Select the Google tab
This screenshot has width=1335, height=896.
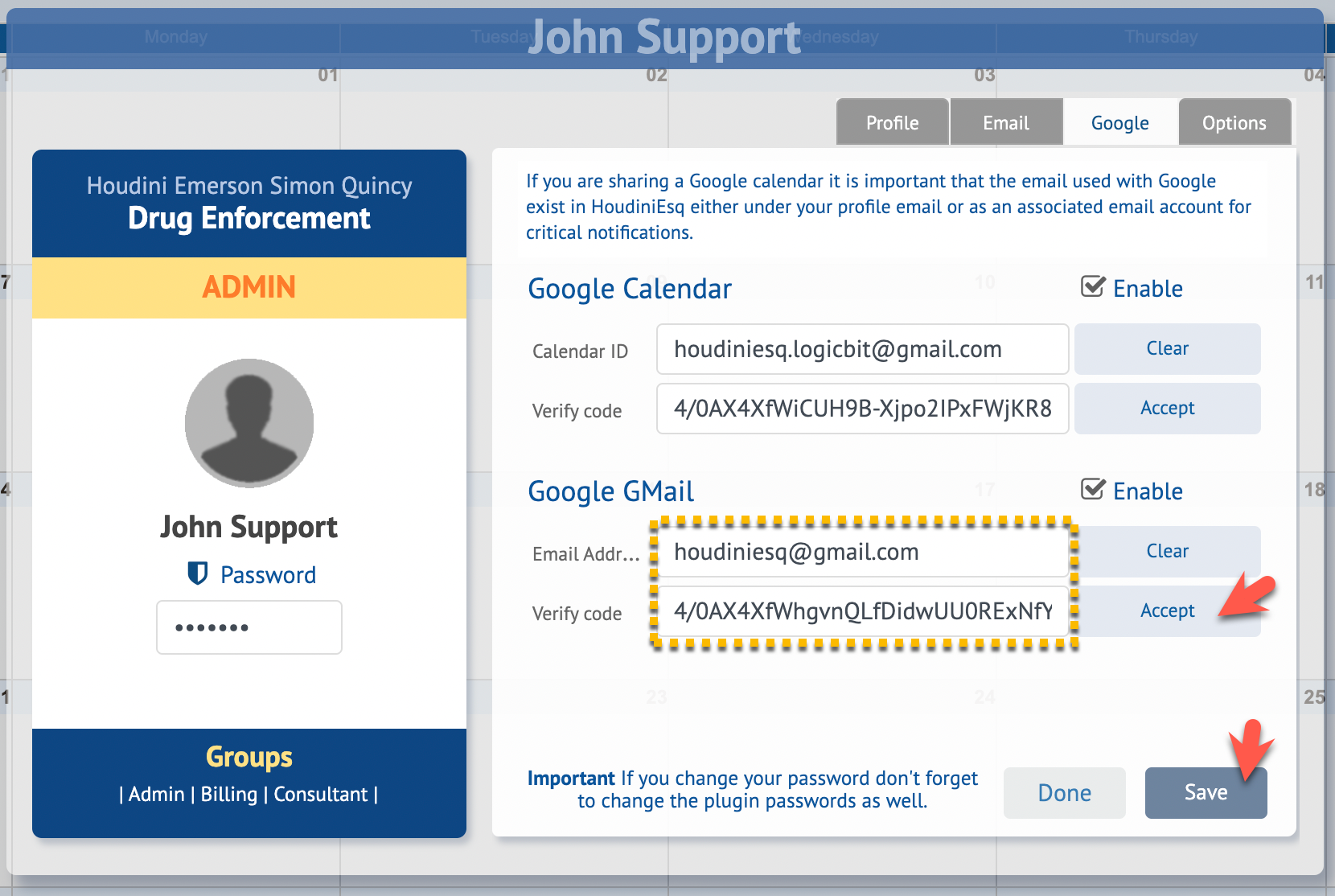1119,123
